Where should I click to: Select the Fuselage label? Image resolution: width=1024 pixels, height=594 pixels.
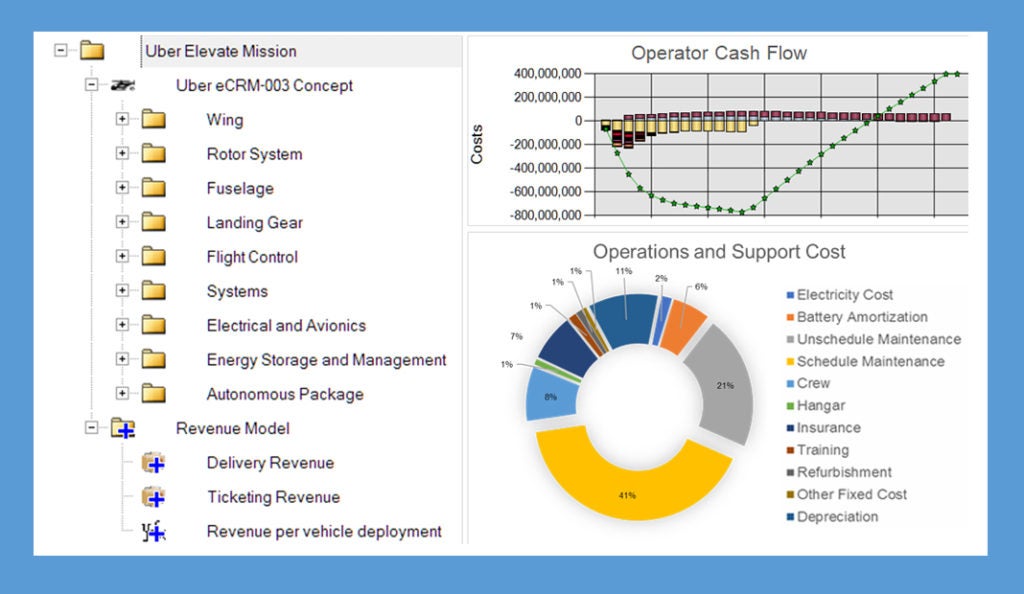240,188
